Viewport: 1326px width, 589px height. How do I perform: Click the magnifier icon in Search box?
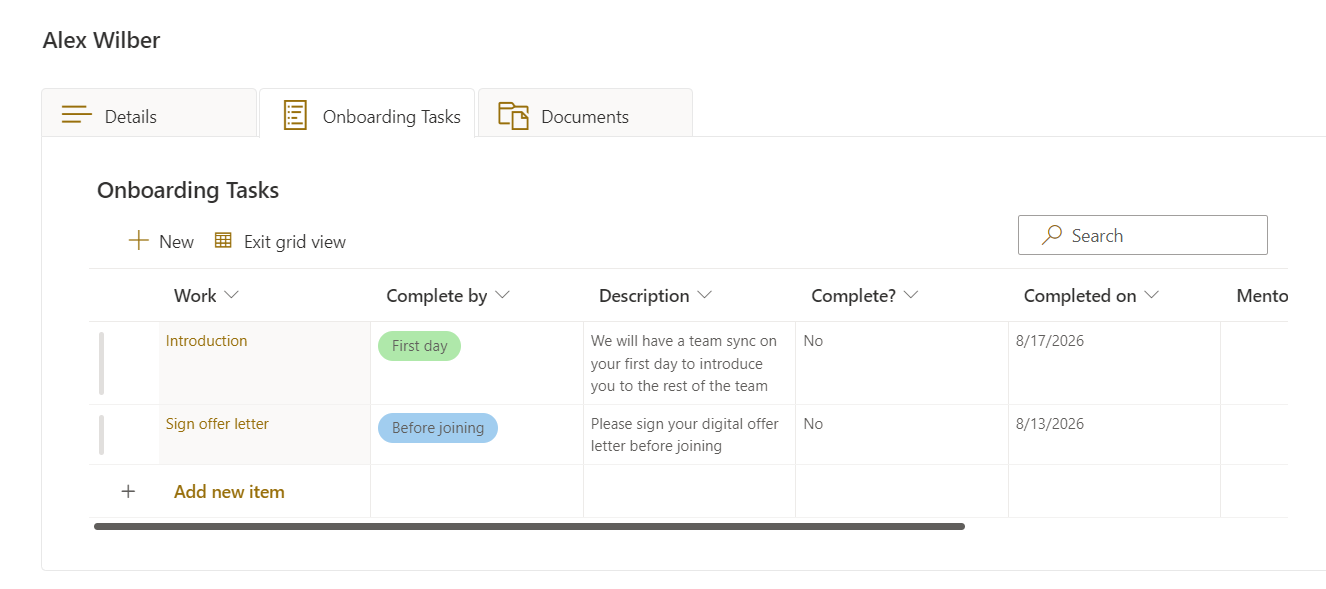click(1052, 235)
